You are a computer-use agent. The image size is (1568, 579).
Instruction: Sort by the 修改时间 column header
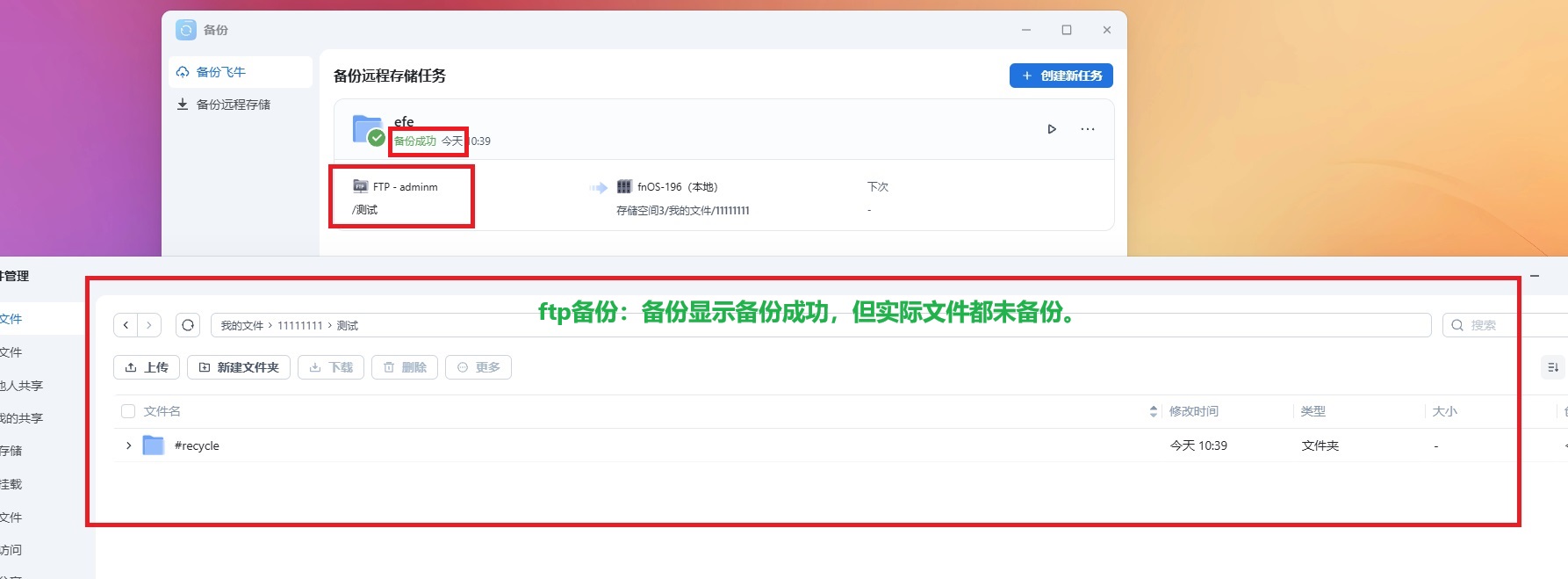pyautogui.click(x=1194, y=411)
